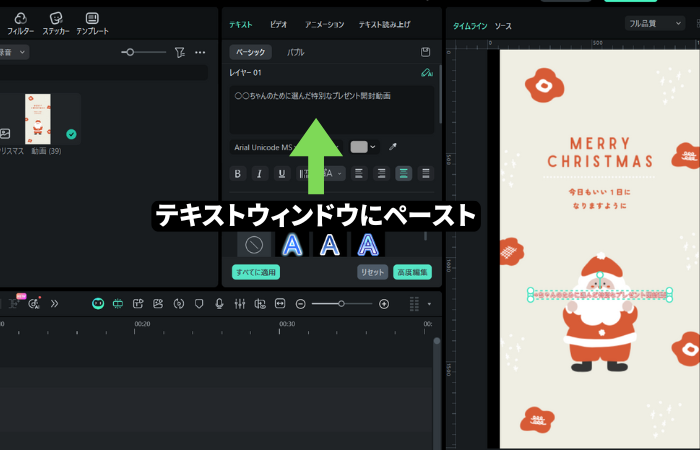Toggle underline text formatting
This screenshot has height=450, width=700.
click(282, 174)
